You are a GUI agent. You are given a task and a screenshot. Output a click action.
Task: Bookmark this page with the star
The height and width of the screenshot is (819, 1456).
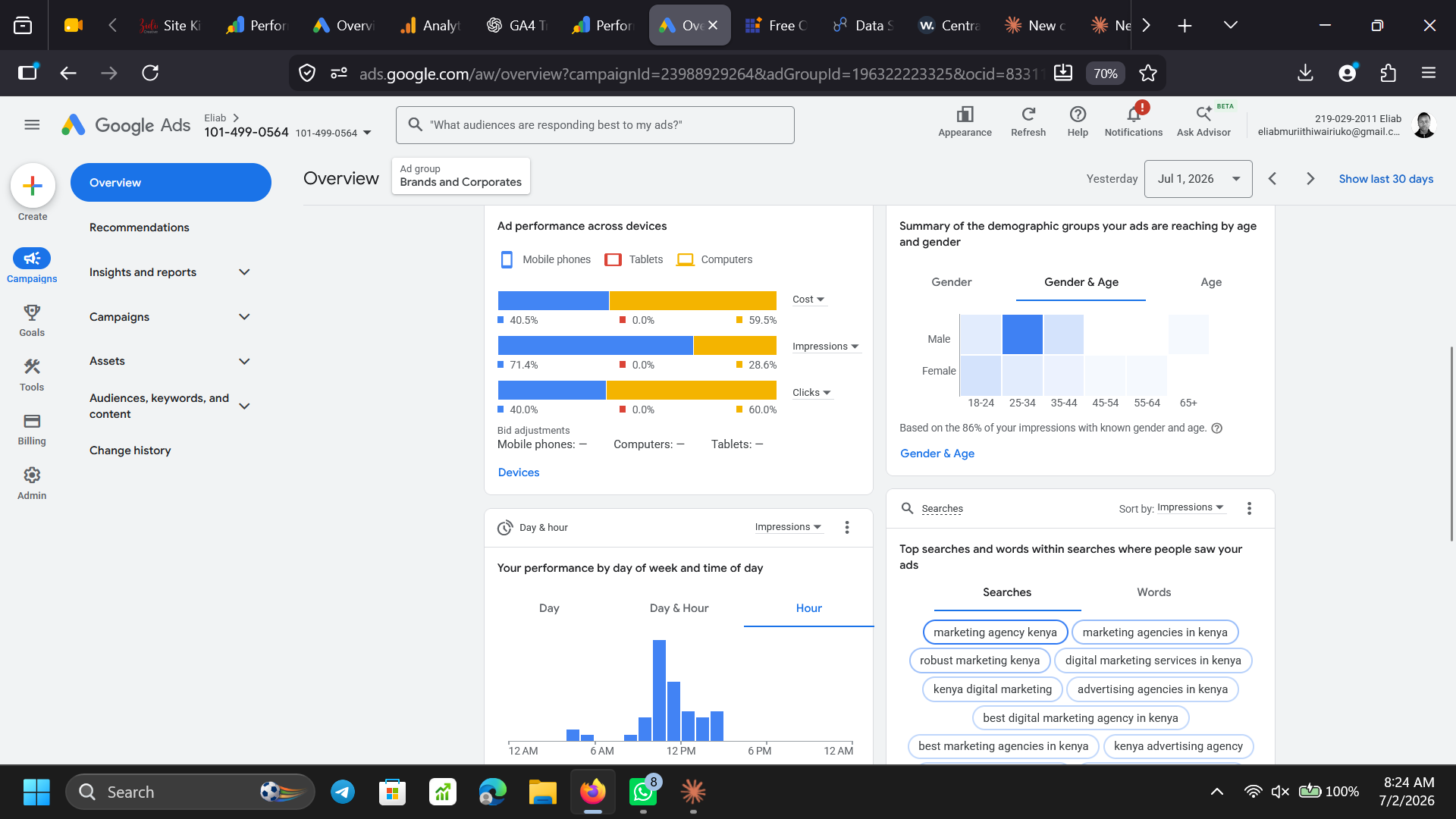pos(1148,73)
